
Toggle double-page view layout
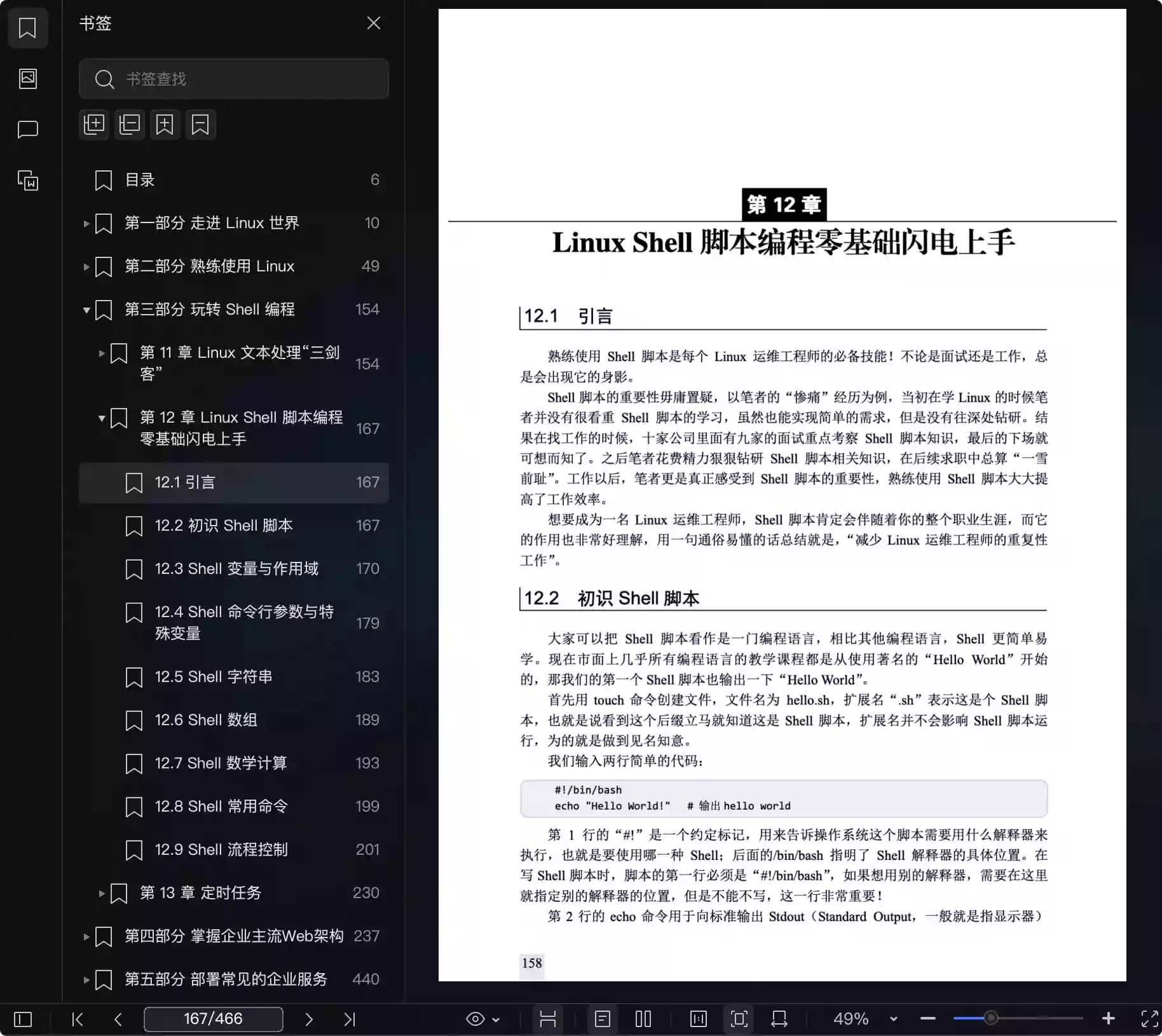[643, 1019]
